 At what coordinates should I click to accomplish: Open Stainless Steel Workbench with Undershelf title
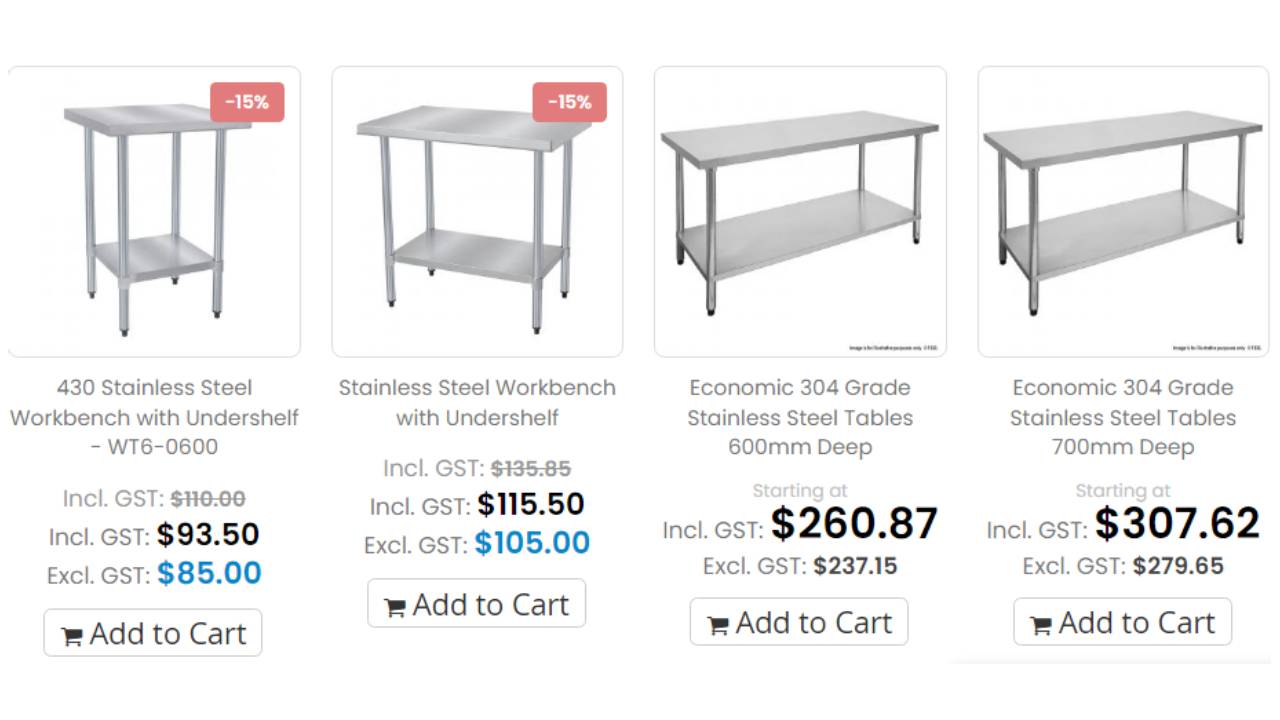coord(477,402)
